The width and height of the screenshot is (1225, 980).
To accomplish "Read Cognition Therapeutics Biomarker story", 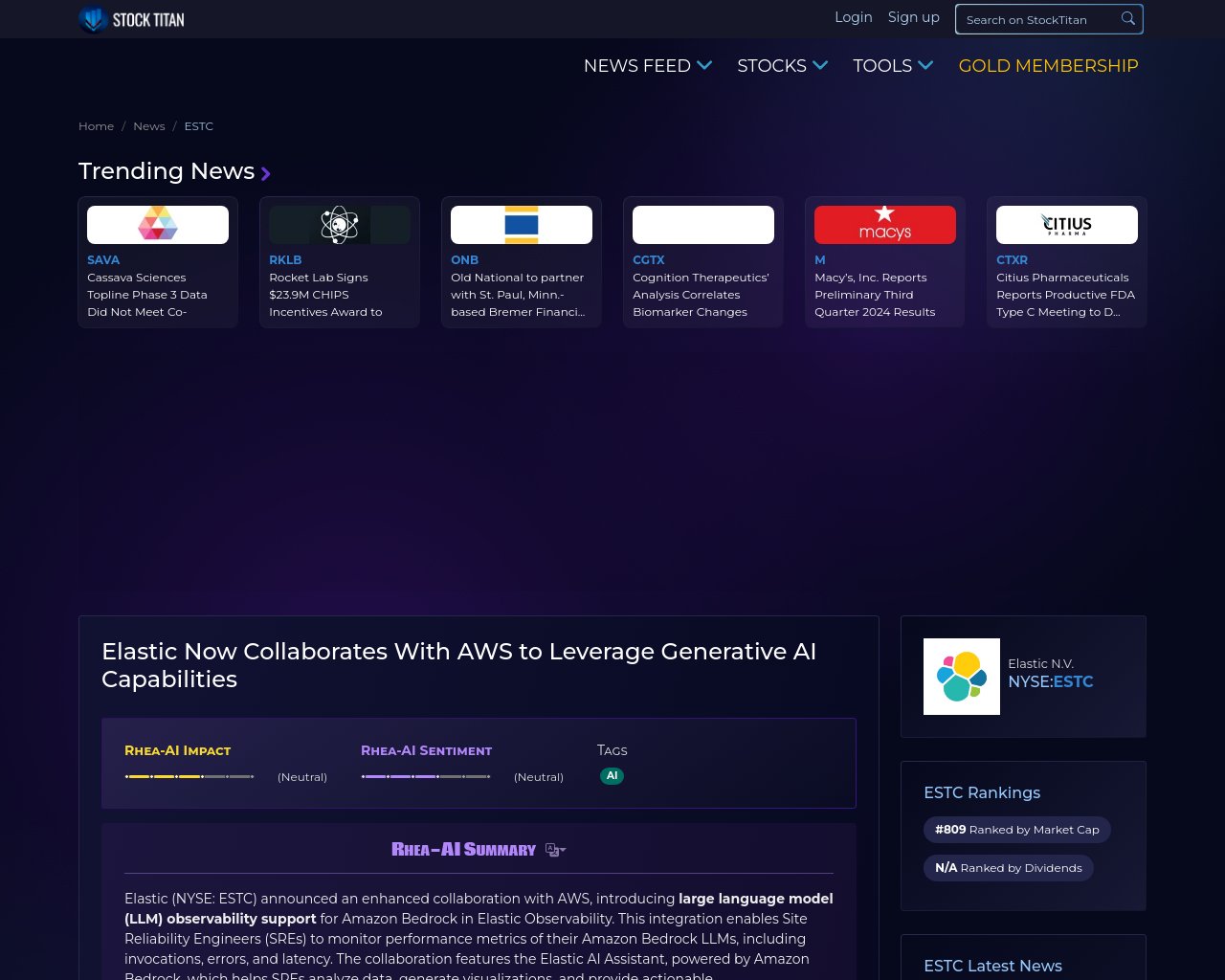I will (x=701, y=295).
